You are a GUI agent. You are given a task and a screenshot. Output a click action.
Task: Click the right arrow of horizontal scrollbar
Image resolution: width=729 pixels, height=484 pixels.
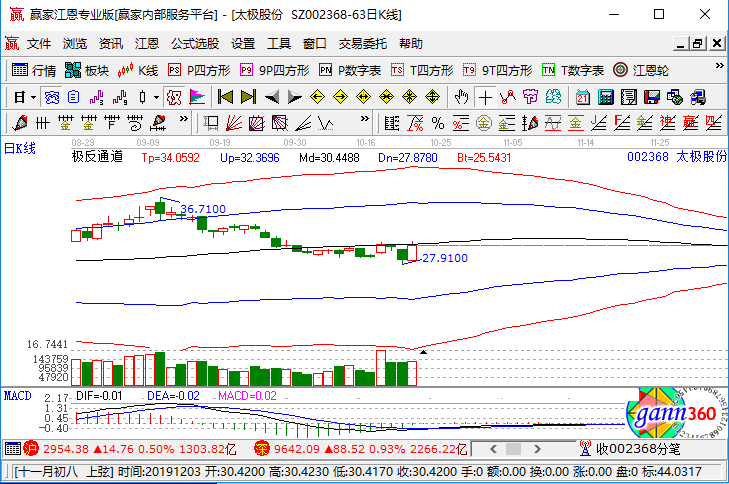[537, 449]
